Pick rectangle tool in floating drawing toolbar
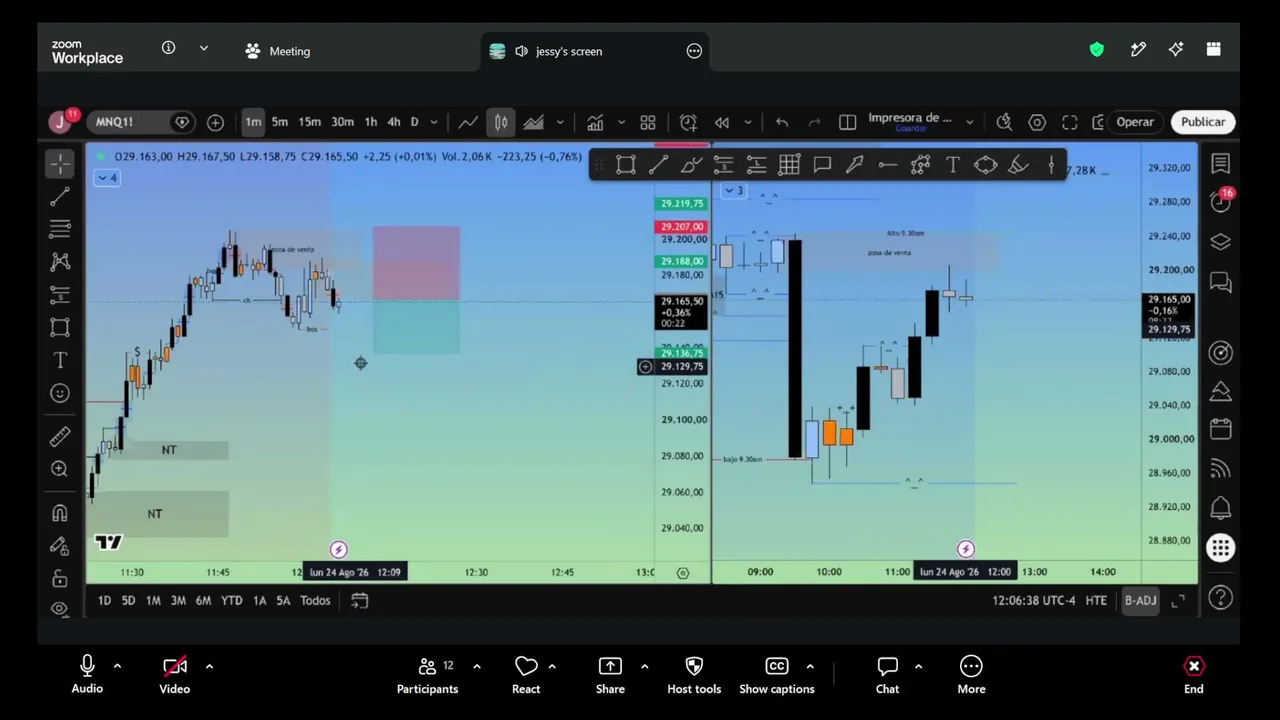The width and height of the screenshot is (1280, 720). [625, 166]
